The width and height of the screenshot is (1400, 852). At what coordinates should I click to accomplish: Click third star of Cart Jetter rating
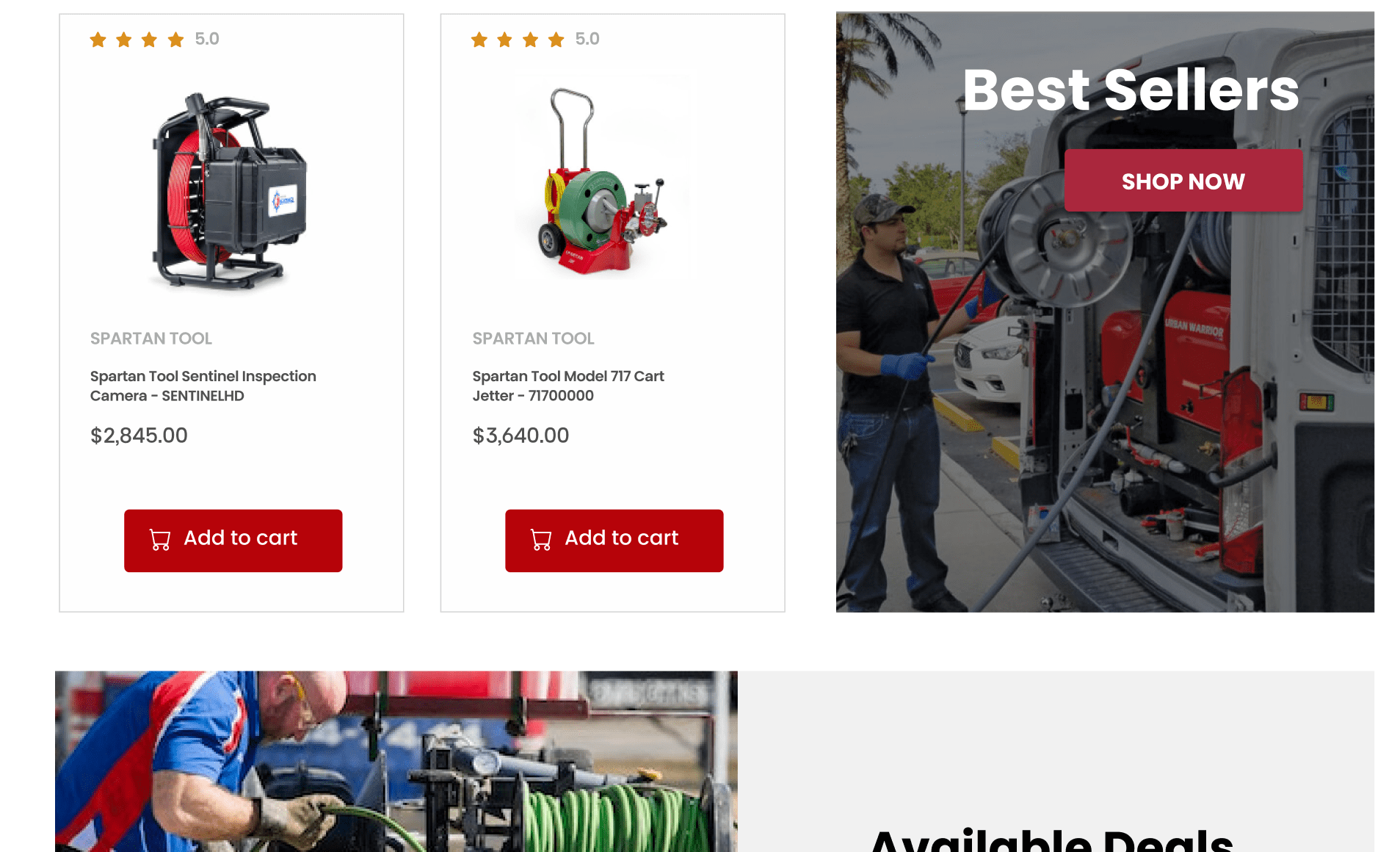coord(531,40)
